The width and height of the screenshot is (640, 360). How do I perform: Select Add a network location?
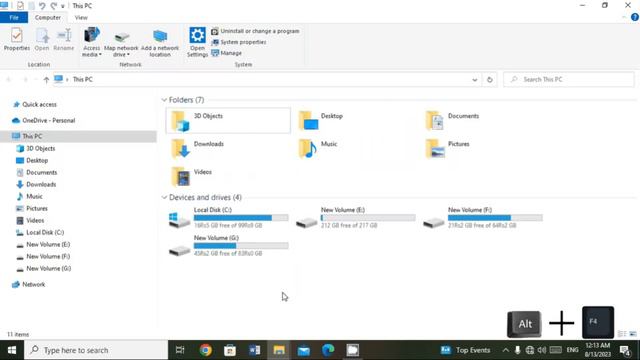coord(160,43)
